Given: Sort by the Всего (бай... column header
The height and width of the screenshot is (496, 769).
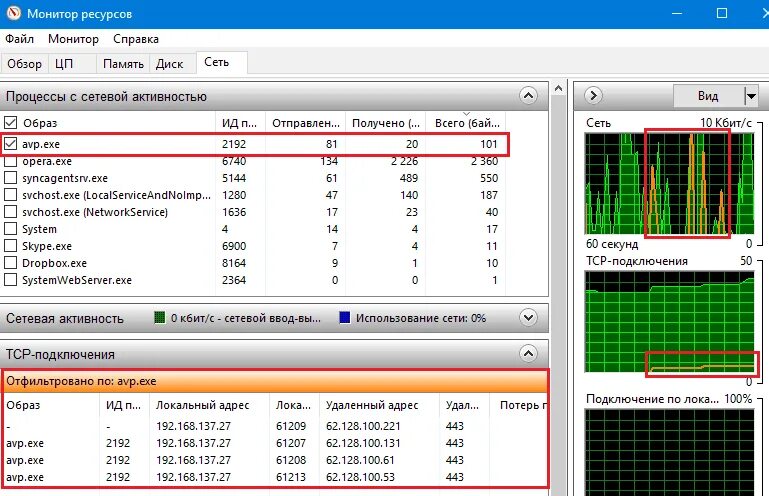Looking at the screenshot, I should click(x=466, y=123).
